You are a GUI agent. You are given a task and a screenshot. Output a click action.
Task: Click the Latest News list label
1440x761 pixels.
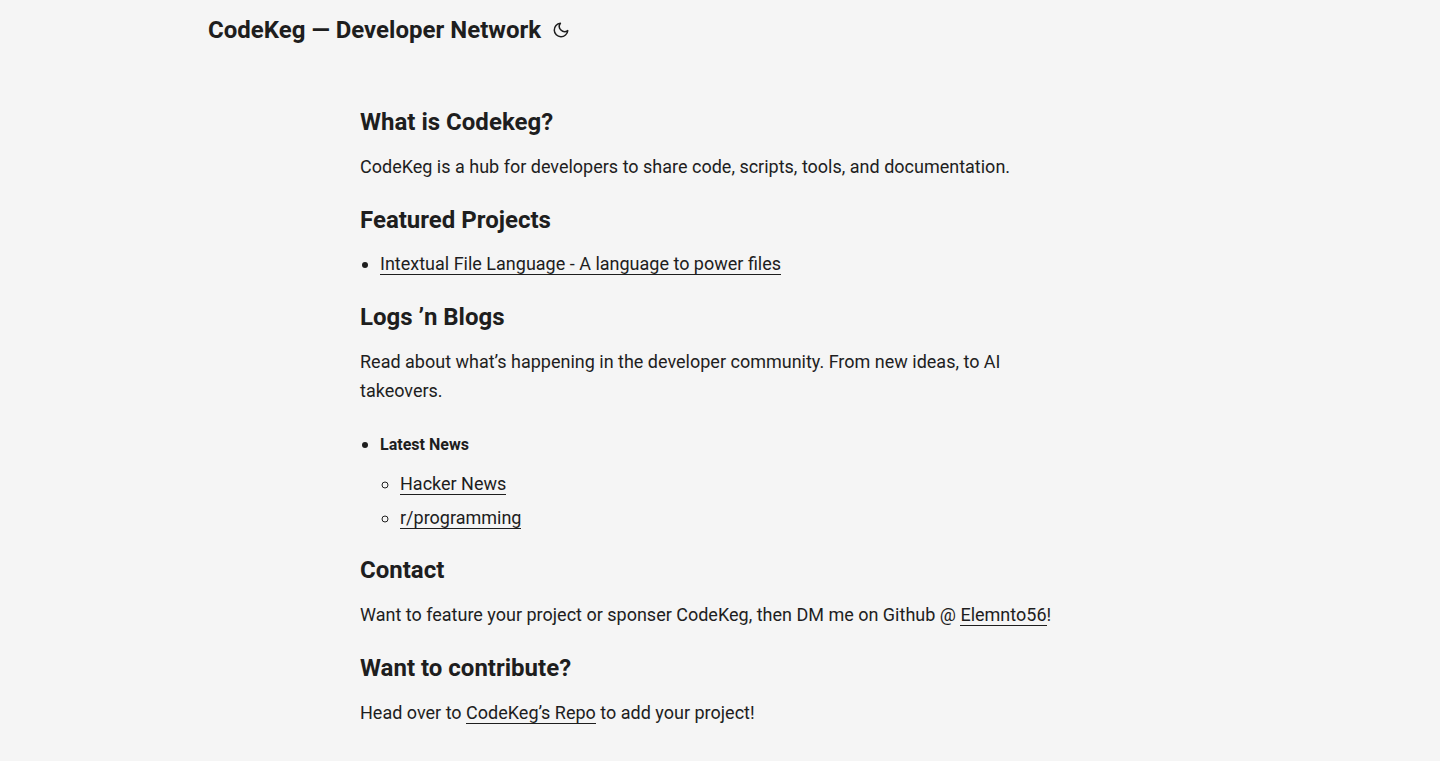point(424,444)
